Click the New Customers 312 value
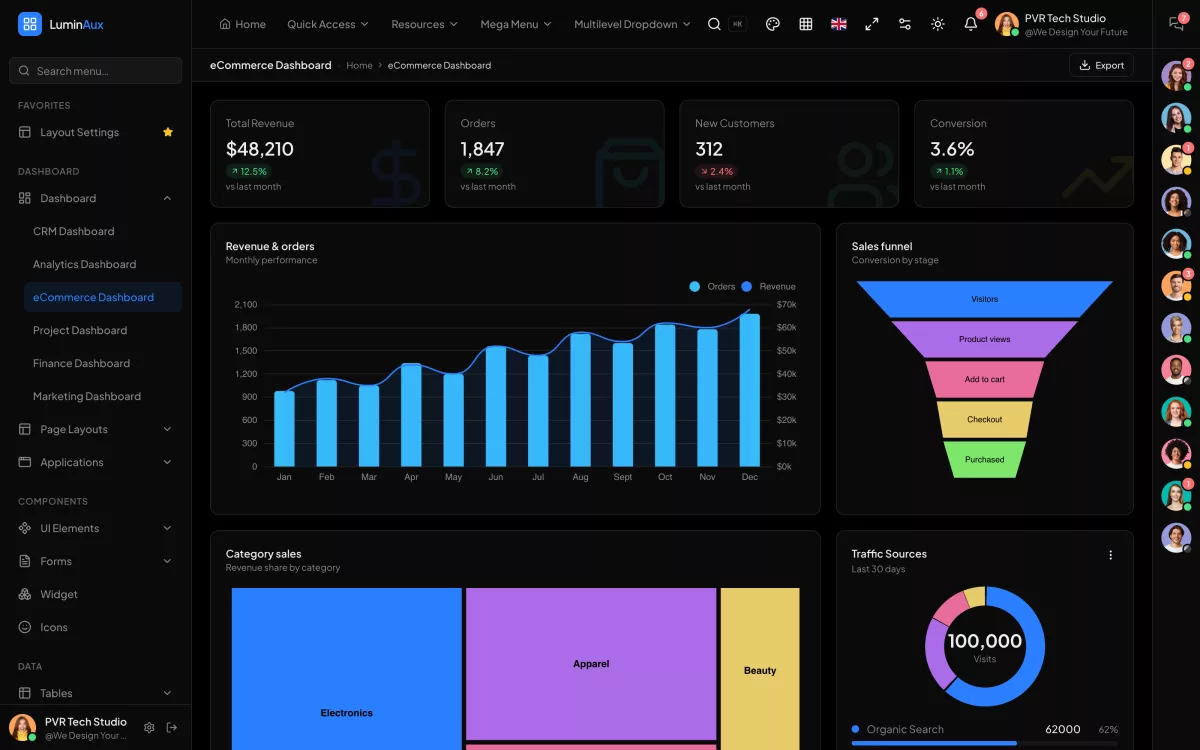This screenshot has width=1200, height=750. pos(709,149)
